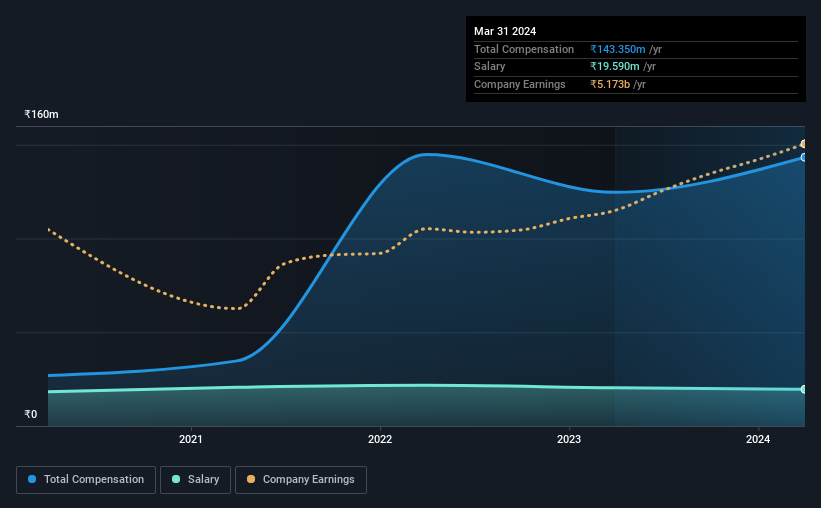Viewport: 821px width, 508px height.
Task: Click the ₹5.173b company earnings value
Action: coord(610,84)
